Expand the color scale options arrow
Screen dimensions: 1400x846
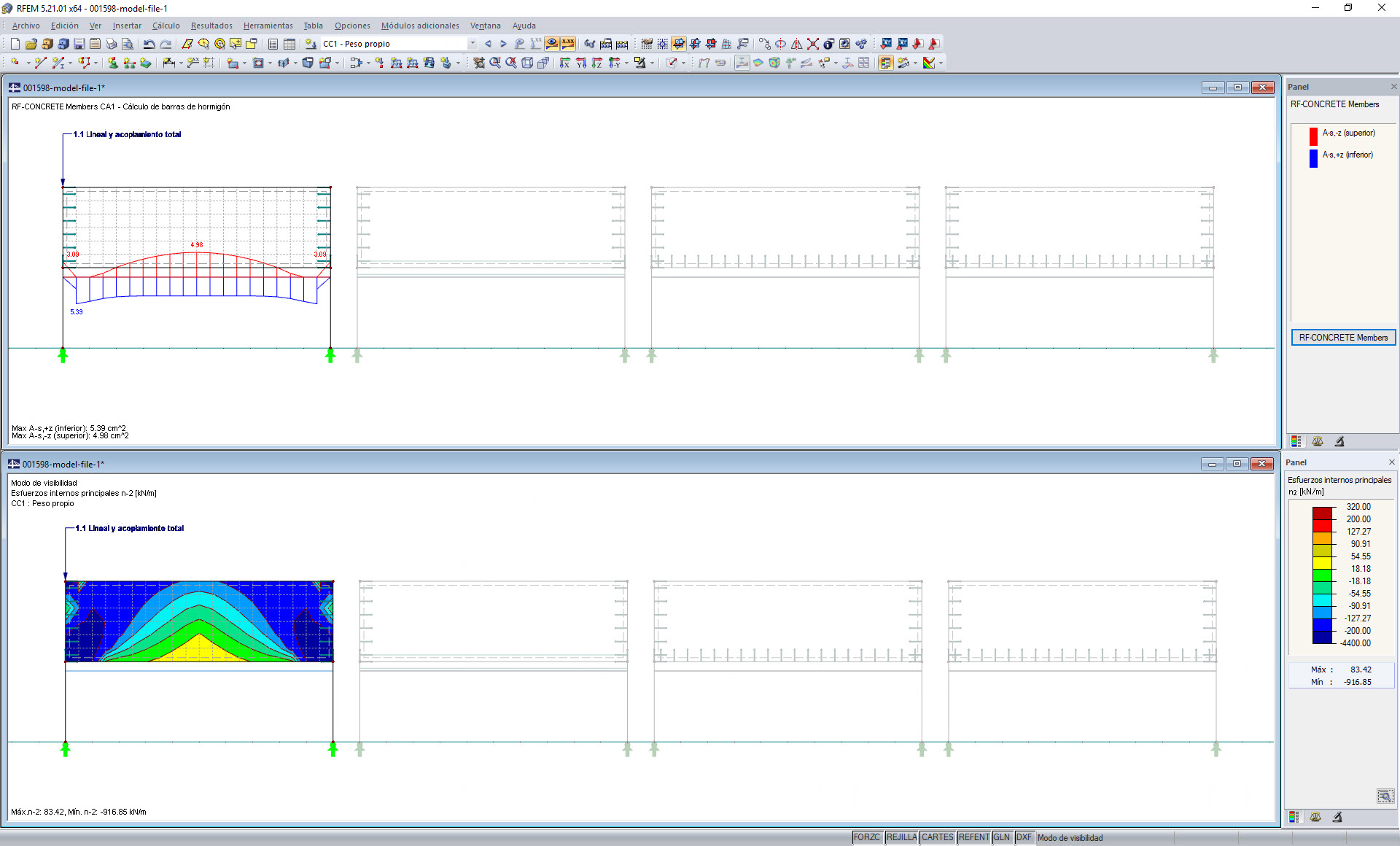[941, 63]
